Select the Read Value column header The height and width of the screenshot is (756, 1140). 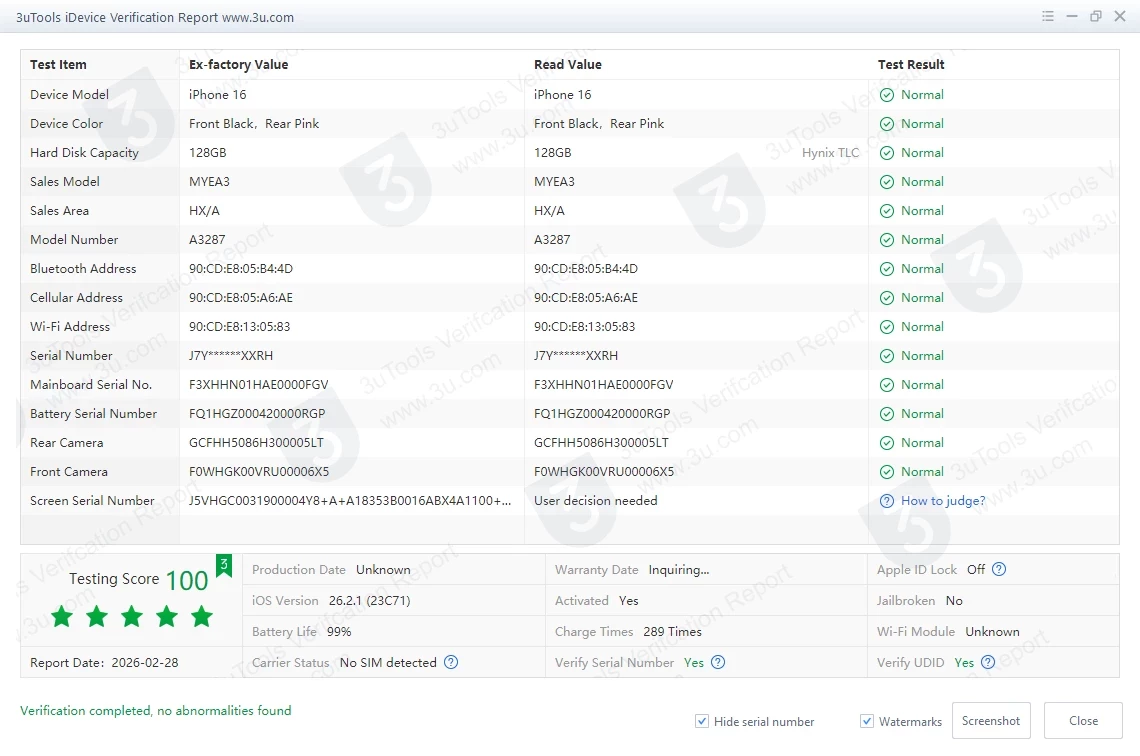pyautogui.click(x=567, y=65)
